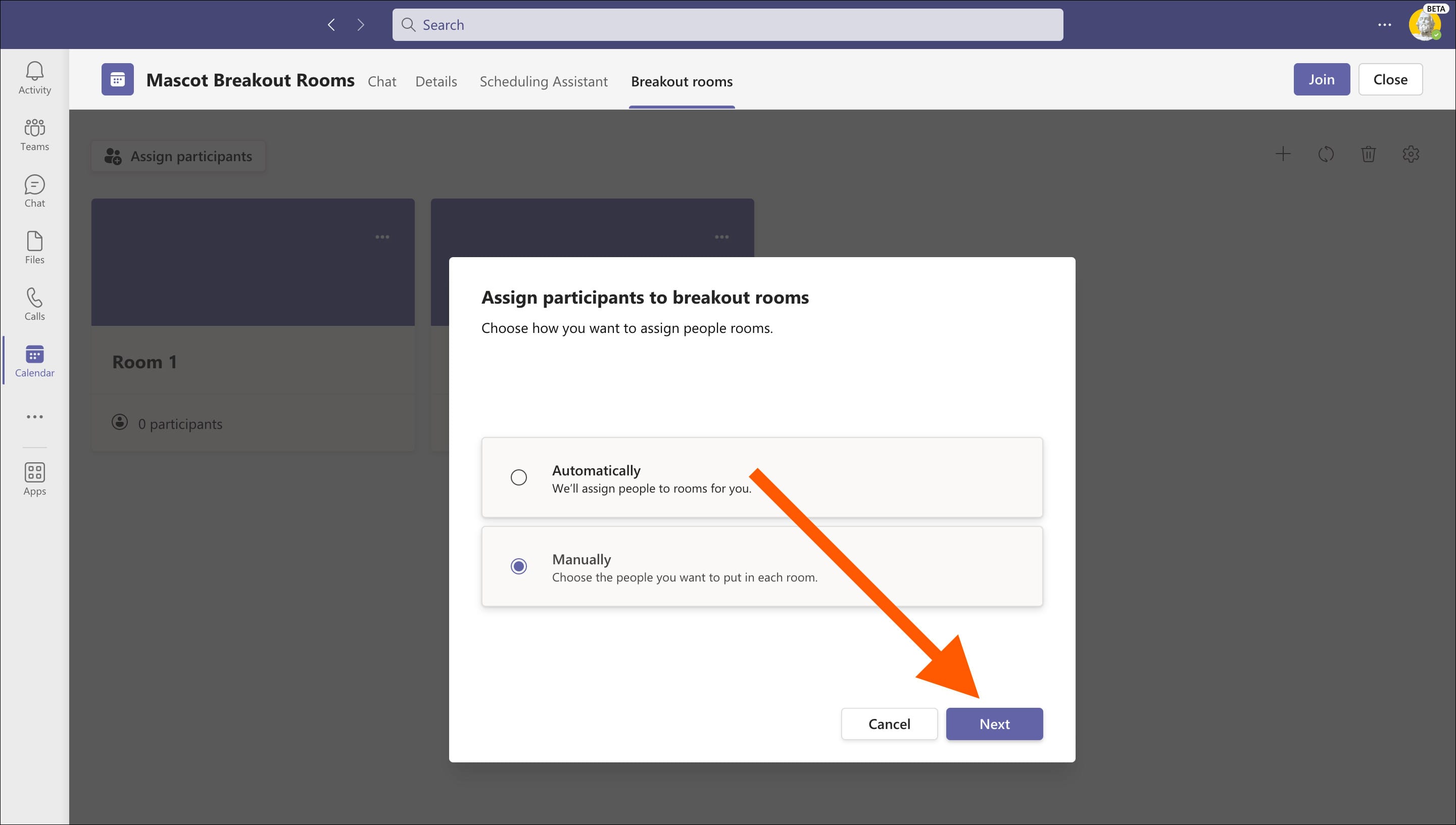Switch to the Details tab

(435, 82)
